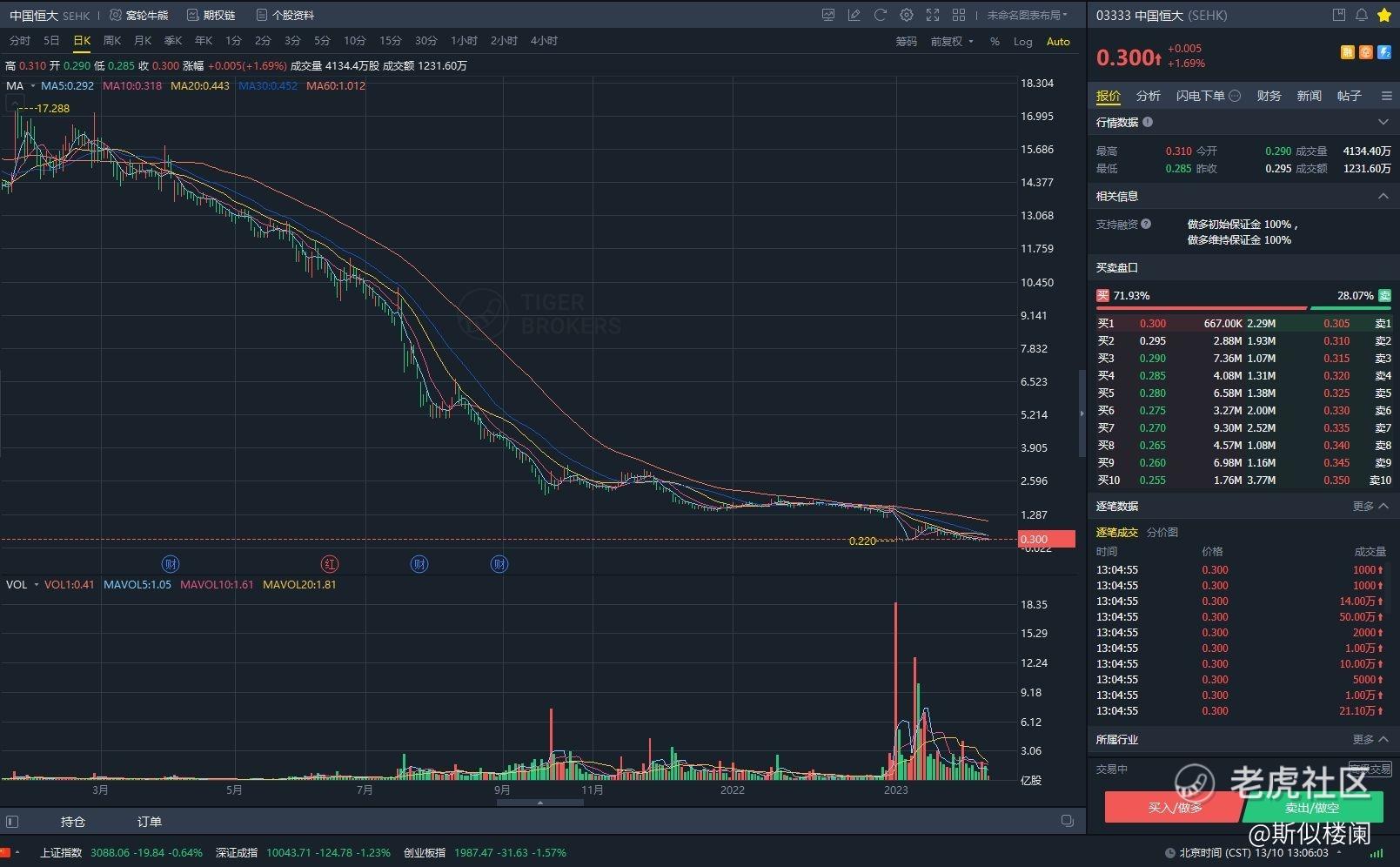Open the 帖子 posts tab

(1350, 96)
